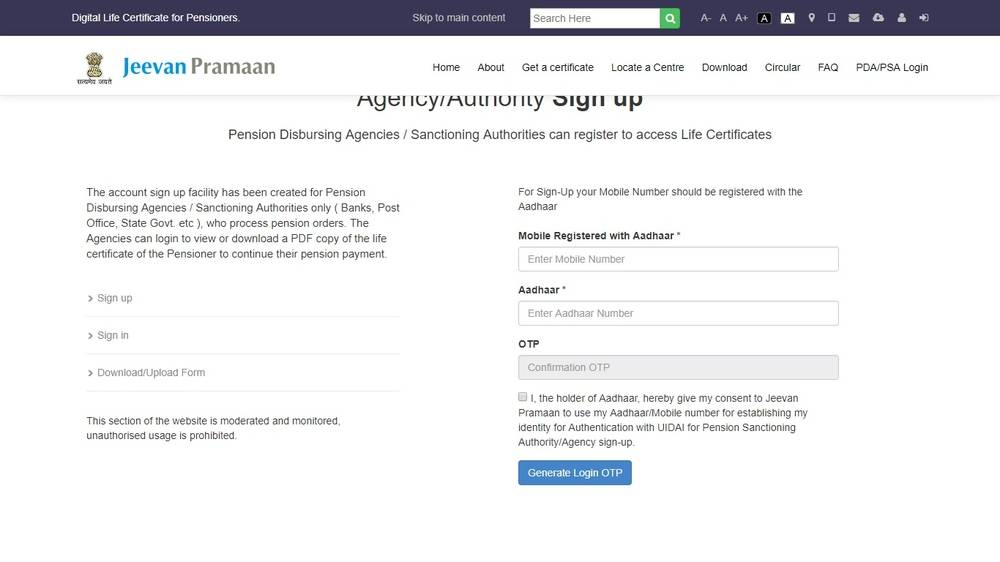Expand the Download/Upload Form section
Viewport: 1000px width, 562px height.
pyautogui.click(x=150, y=372)
